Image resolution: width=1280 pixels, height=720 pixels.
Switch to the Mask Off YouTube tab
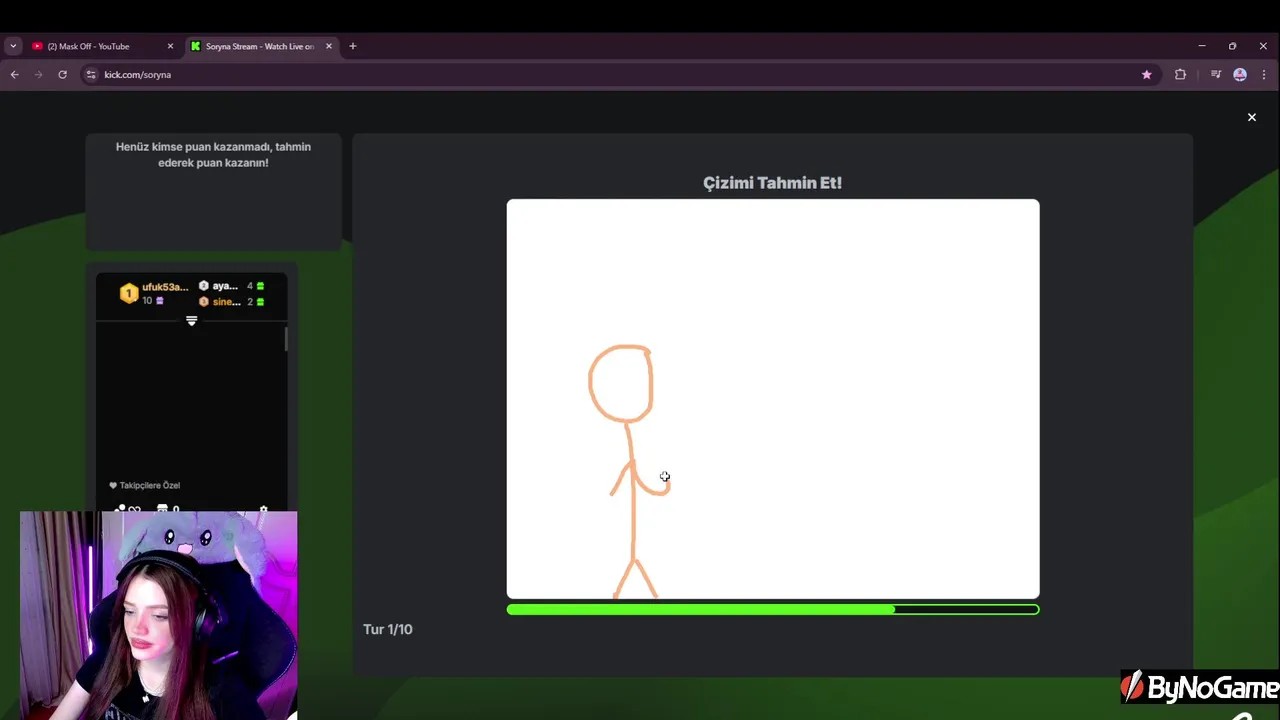point(103,46)
